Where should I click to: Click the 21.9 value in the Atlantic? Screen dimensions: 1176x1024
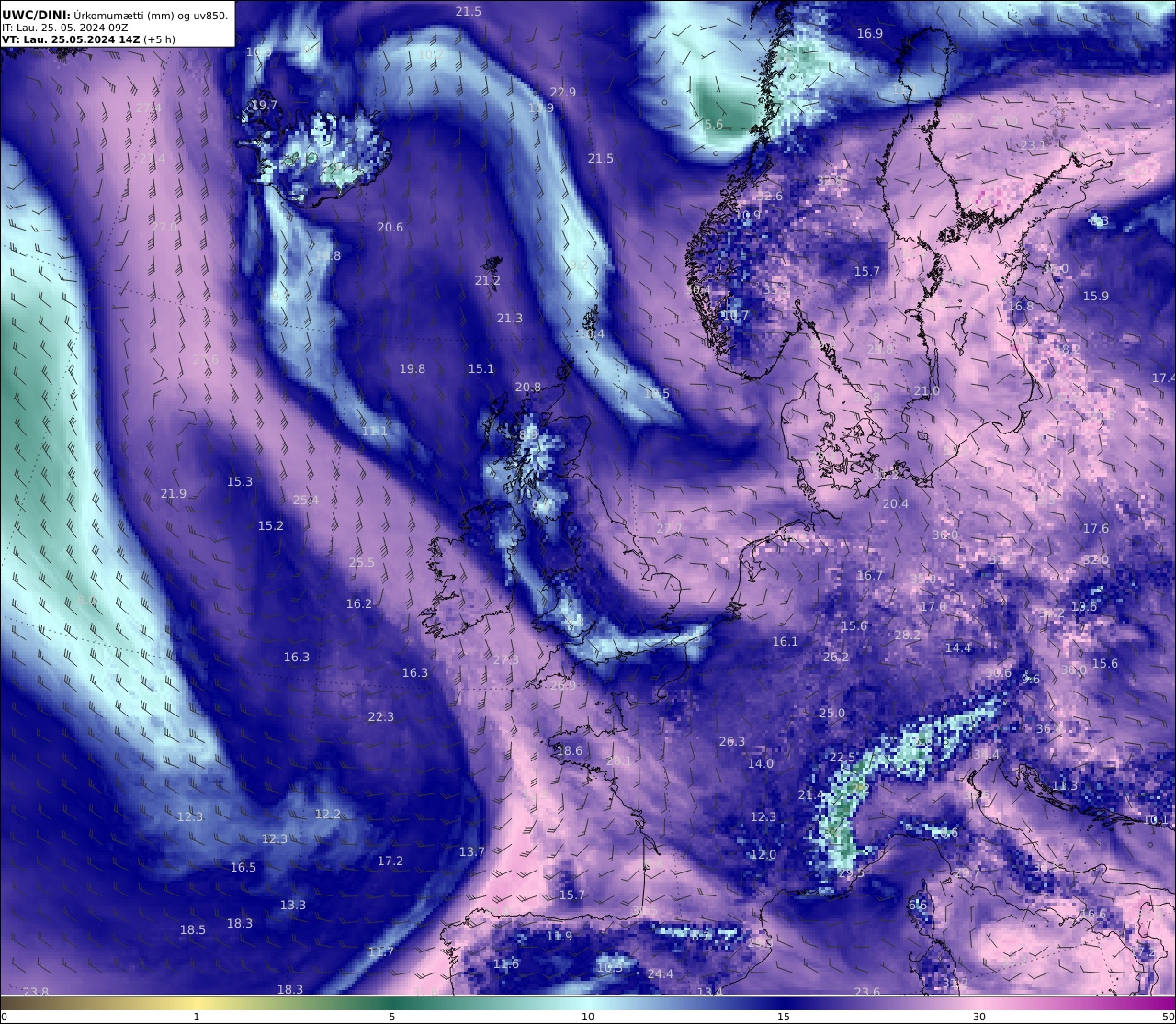174,493
